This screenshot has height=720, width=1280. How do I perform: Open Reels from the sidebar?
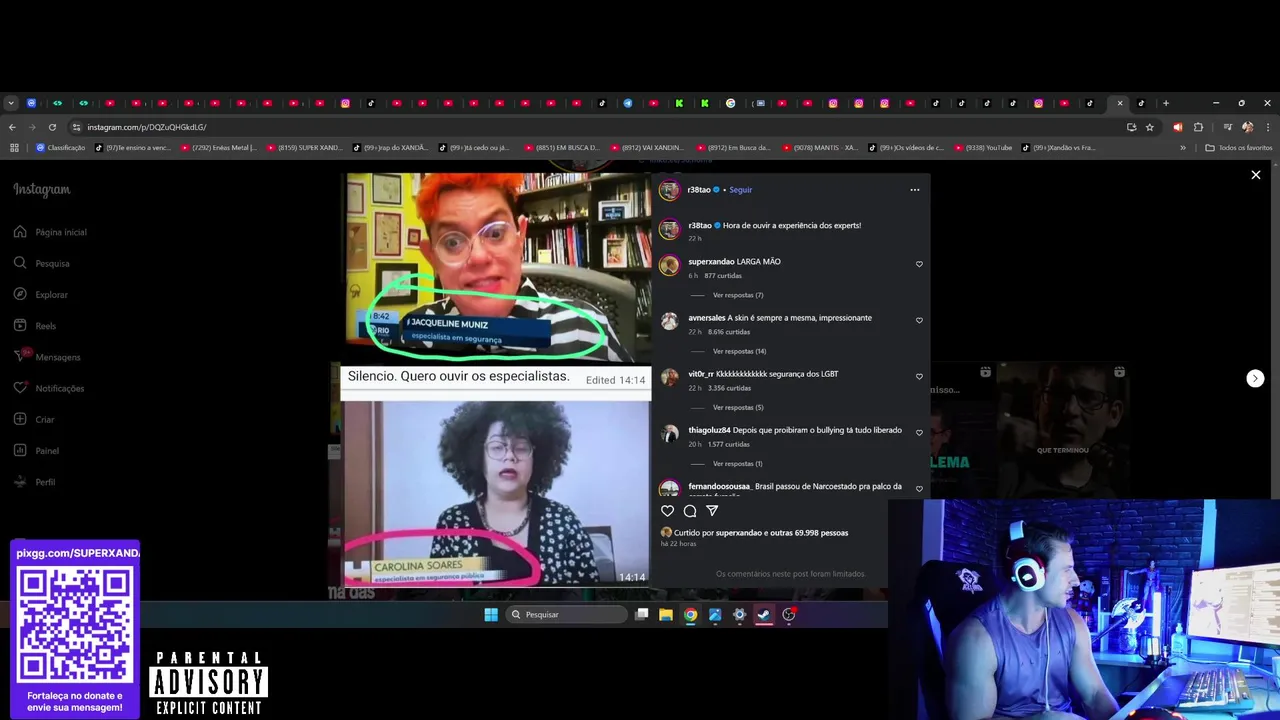(x=35, y=325)
